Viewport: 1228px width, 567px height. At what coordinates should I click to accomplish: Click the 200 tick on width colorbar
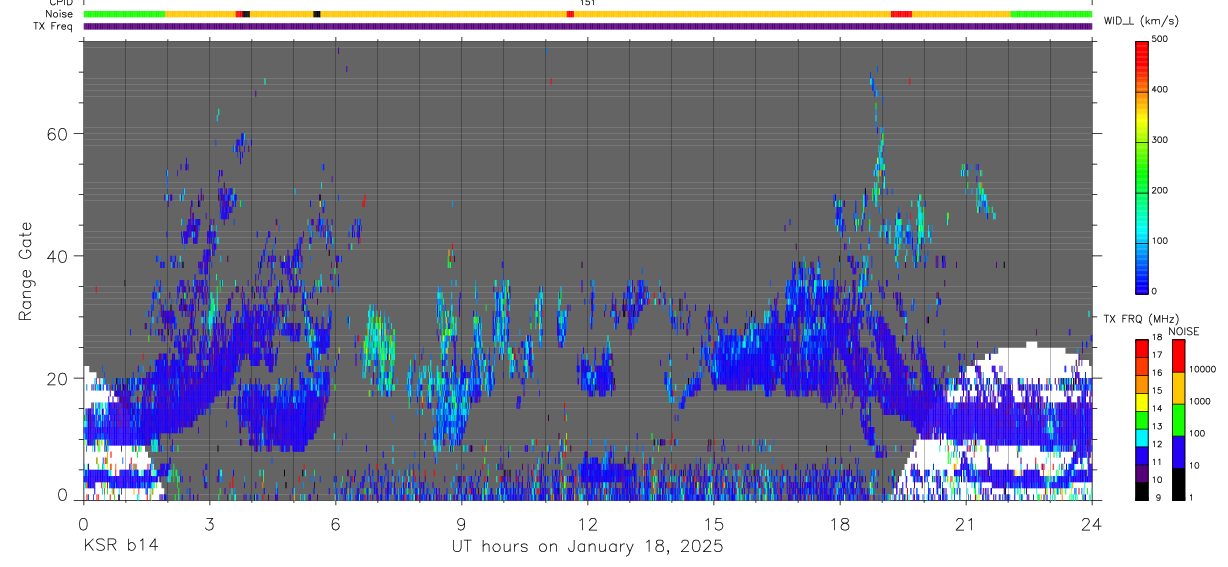(x=1161, y=191)
